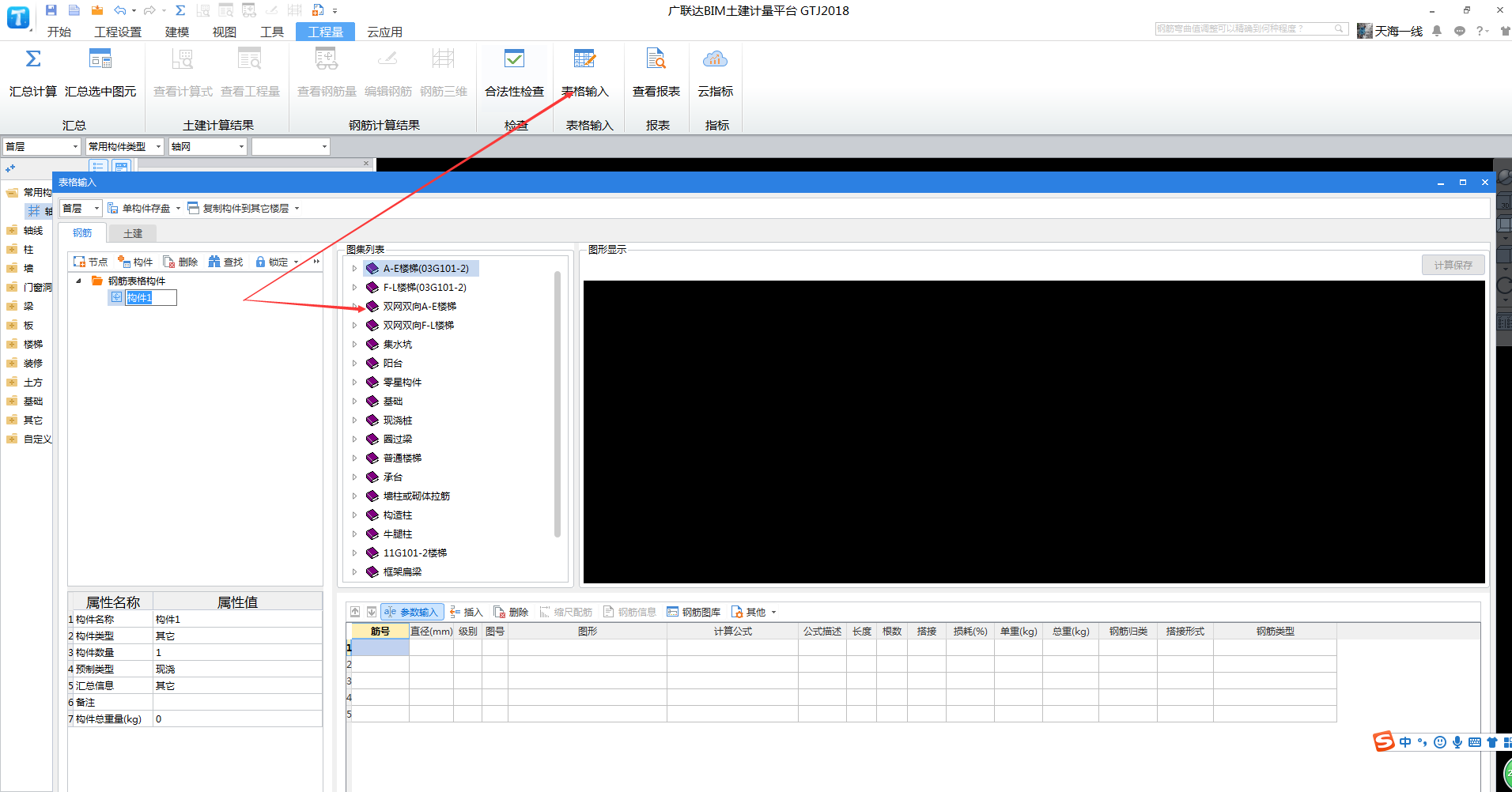Click 删除 in rebar table toolbar

coord(511,612)
